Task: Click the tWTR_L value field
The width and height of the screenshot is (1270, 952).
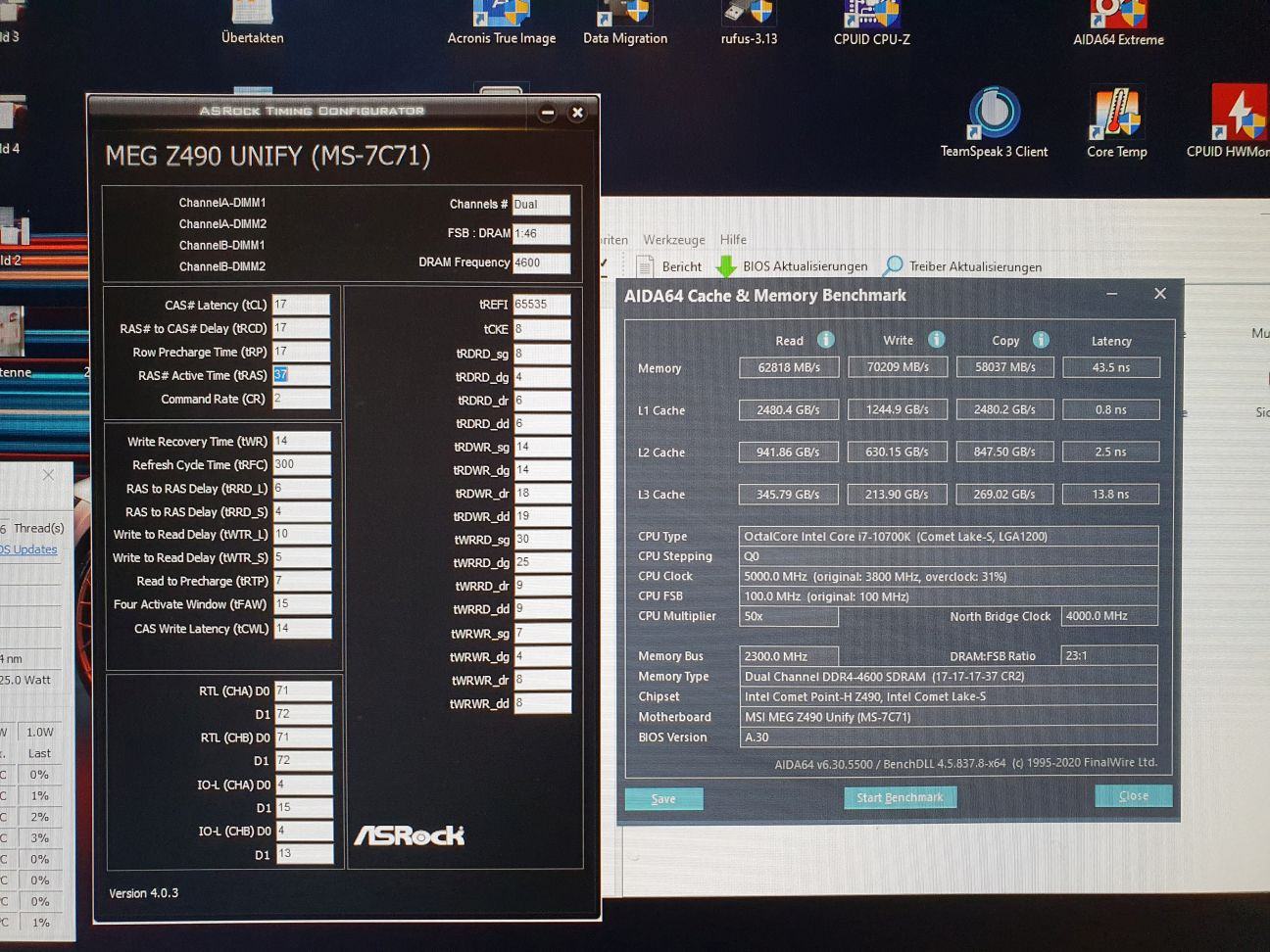Action: (302, 534)
